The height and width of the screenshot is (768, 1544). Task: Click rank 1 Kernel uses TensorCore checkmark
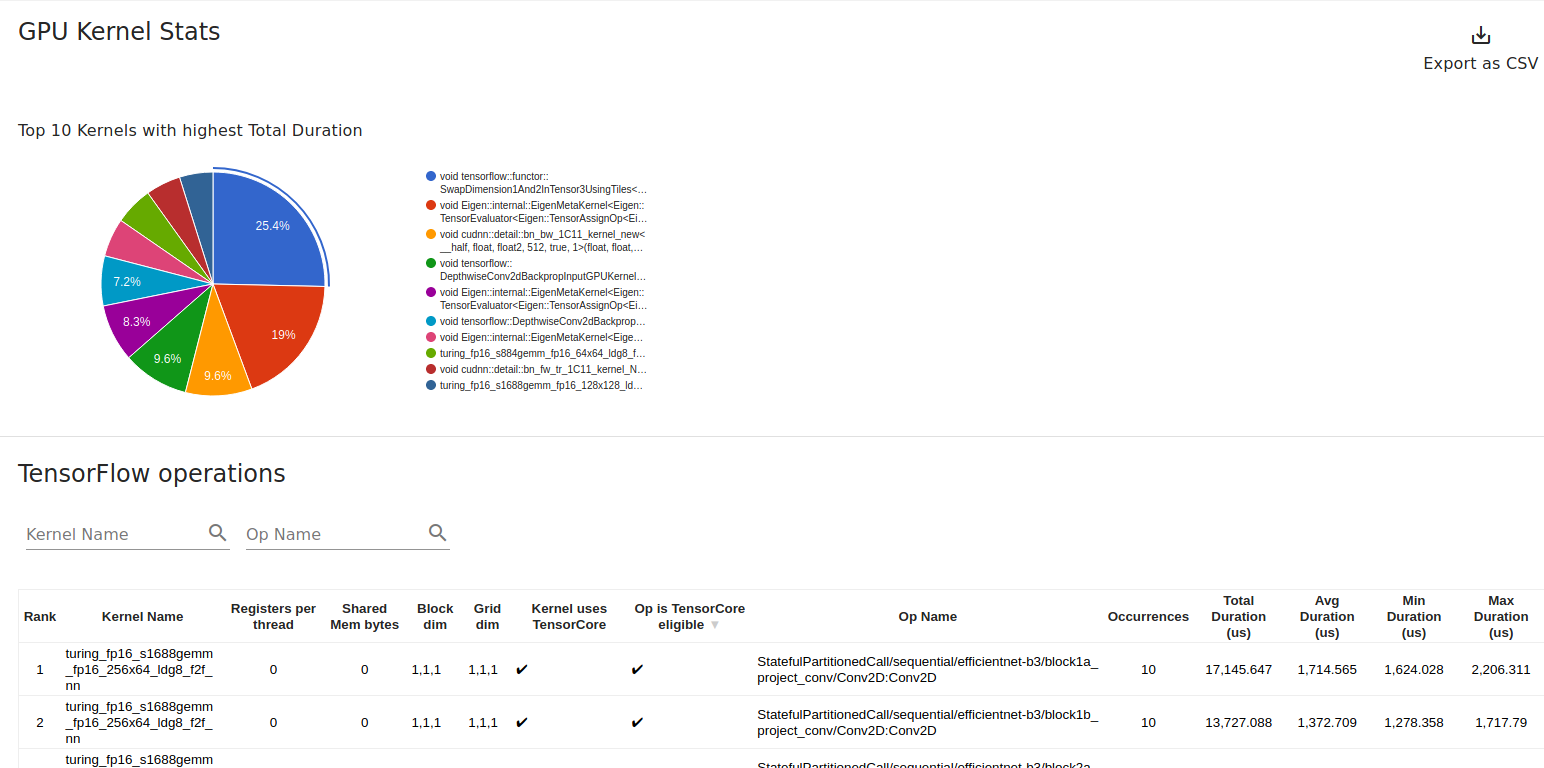click(521, 669)
